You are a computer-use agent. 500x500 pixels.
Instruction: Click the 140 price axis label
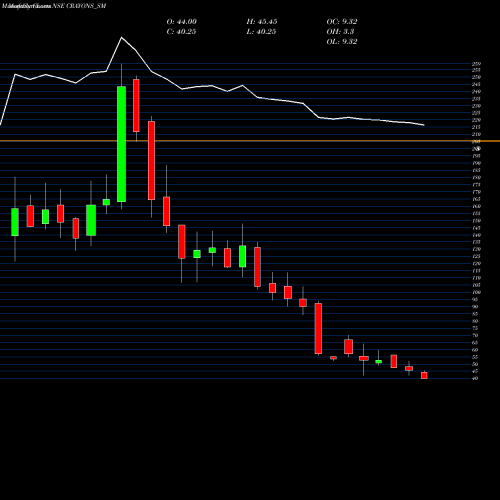tap(476, 235)
